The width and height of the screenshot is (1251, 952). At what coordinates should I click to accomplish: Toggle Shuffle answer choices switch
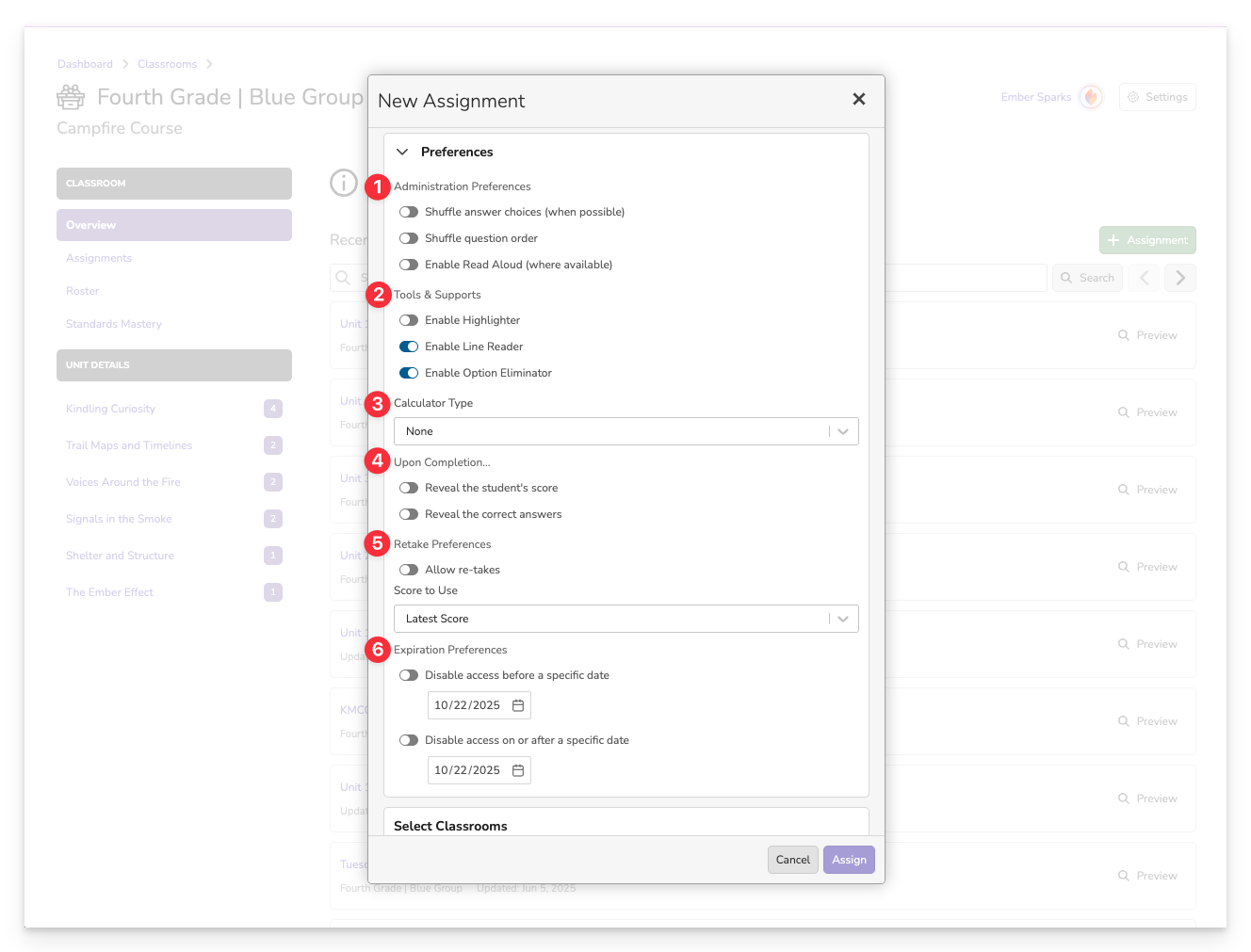tap(409, 212)
